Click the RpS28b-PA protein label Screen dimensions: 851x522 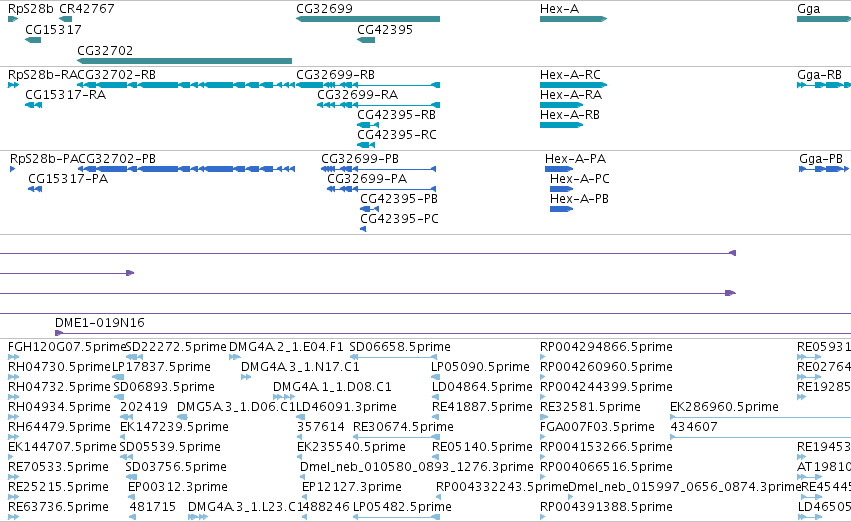44,159
